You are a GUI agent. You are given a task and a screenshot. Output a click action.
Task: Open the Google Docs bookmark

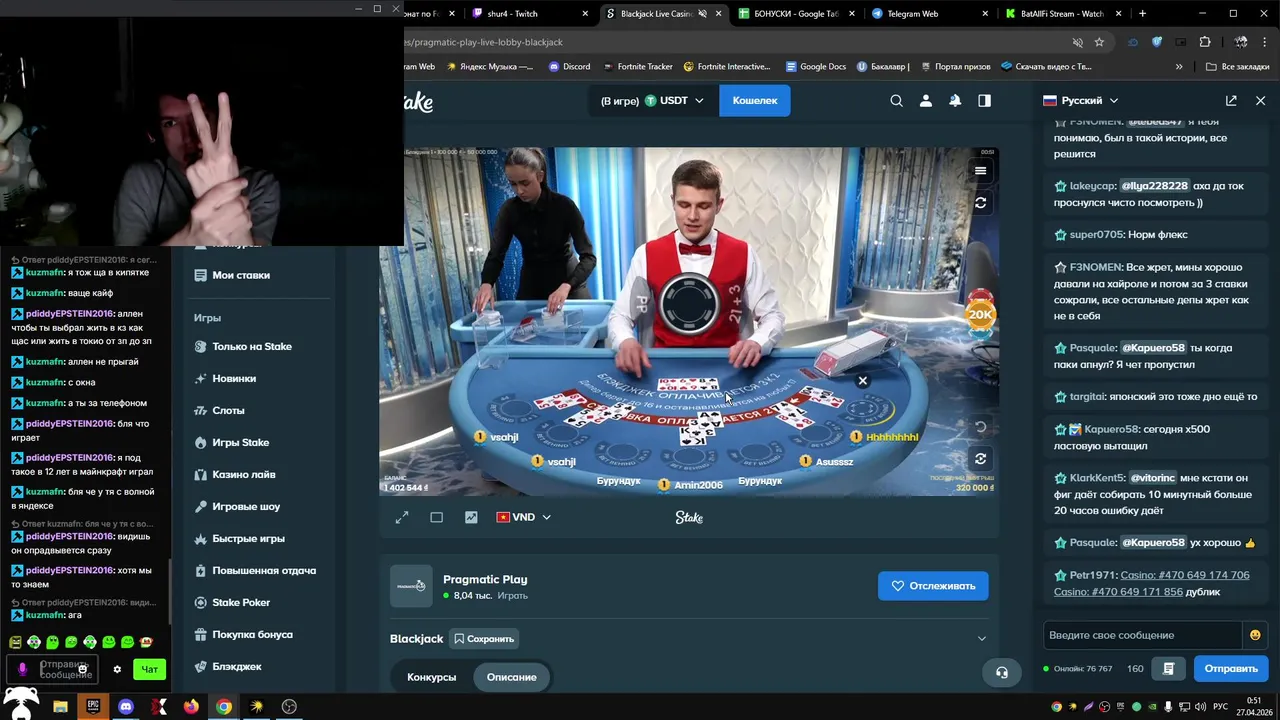pos(815,67)
